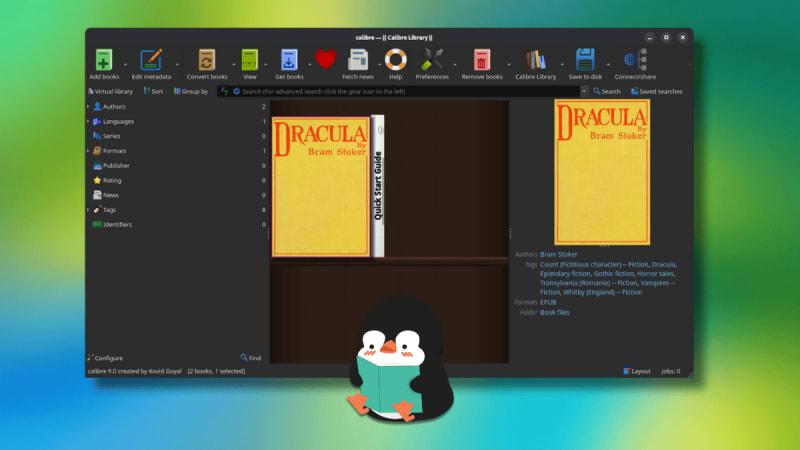Open the search history dropdown arrow
The width and height of the screenshot is (800, 450).
point(584,91)
